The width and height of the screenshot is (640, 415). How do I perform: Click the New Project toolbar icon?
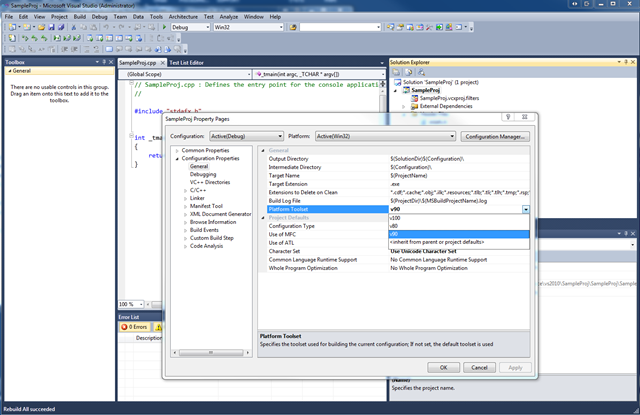pyautogui.click(x=12, y=27)
